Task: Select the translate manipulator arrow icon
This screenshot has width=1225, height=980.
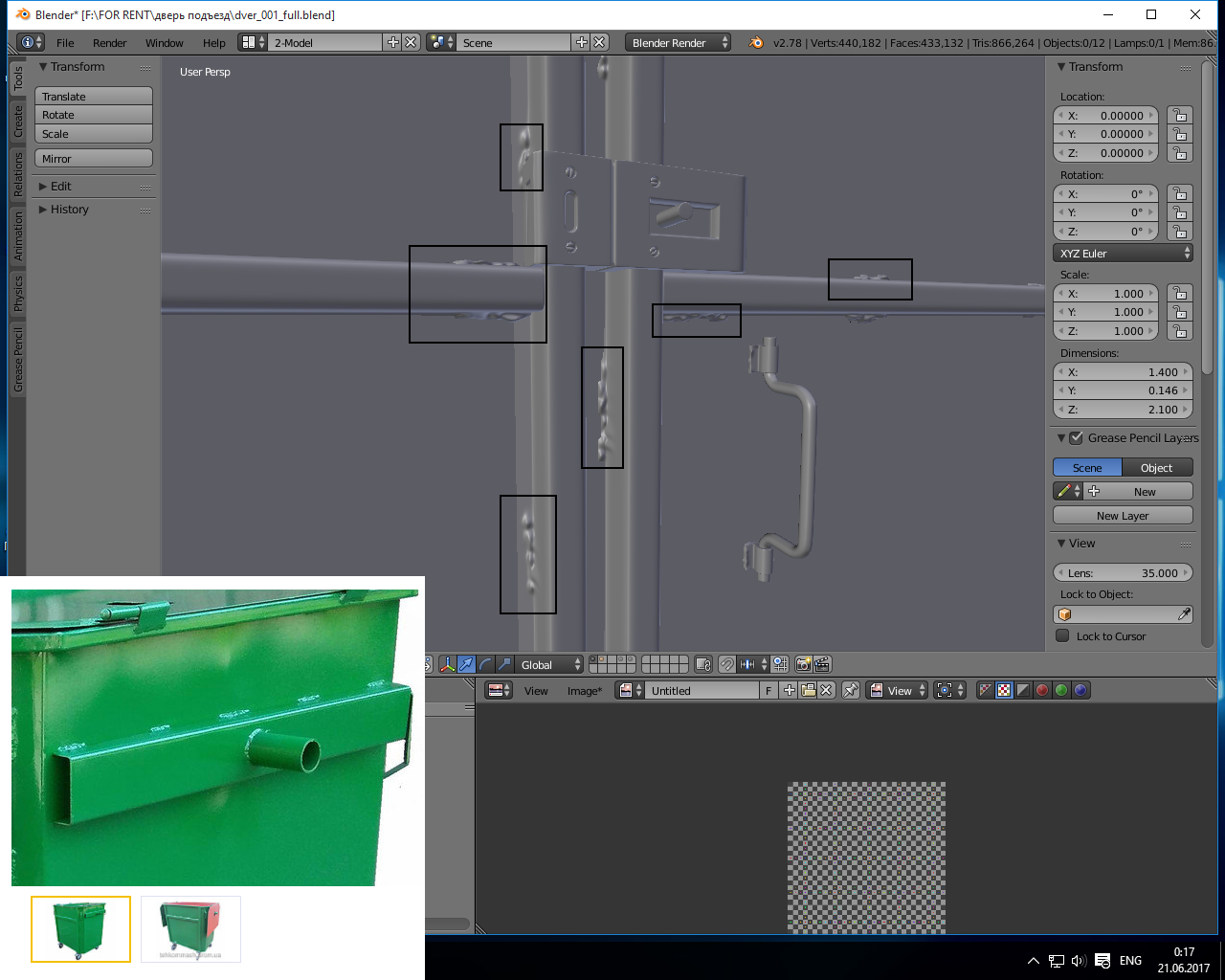Action: [466, 664]
